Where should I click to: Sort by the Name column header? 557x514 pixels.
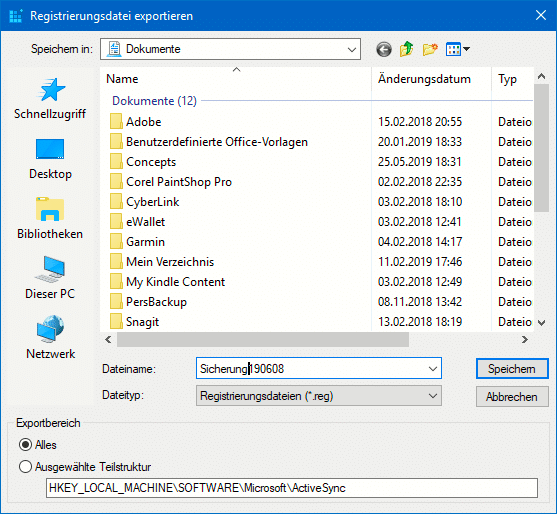[x=236, y=79]
